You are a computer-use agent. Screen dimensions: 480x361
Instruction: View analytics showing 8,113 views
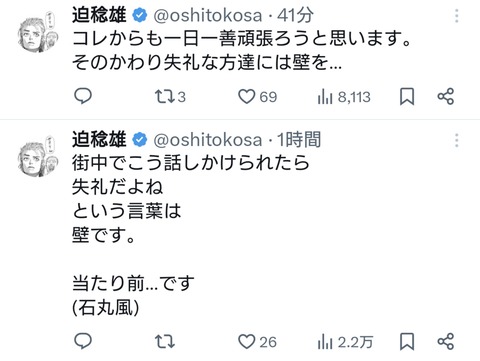click(344, 97)
